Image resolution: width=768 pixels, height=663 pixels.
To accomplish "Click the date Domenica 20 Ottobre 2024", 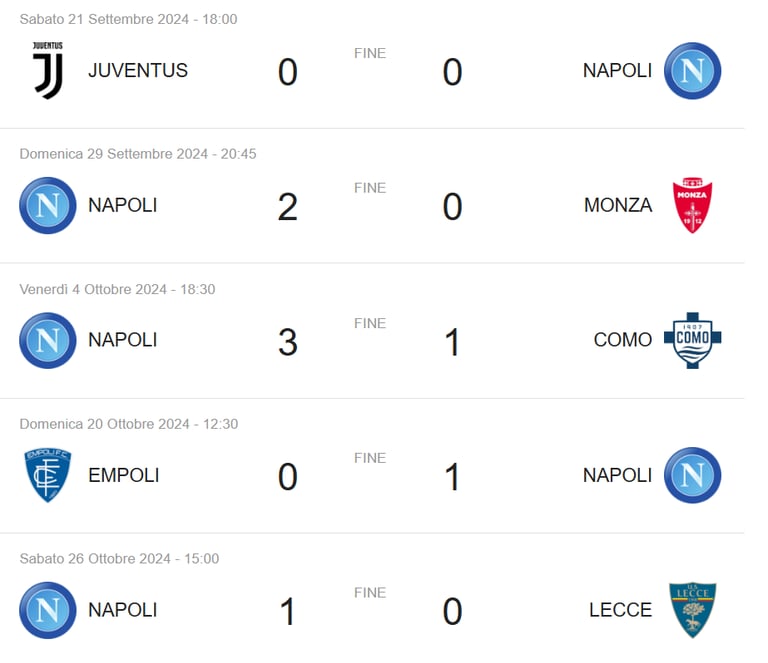I will click(x=104, y=424).
